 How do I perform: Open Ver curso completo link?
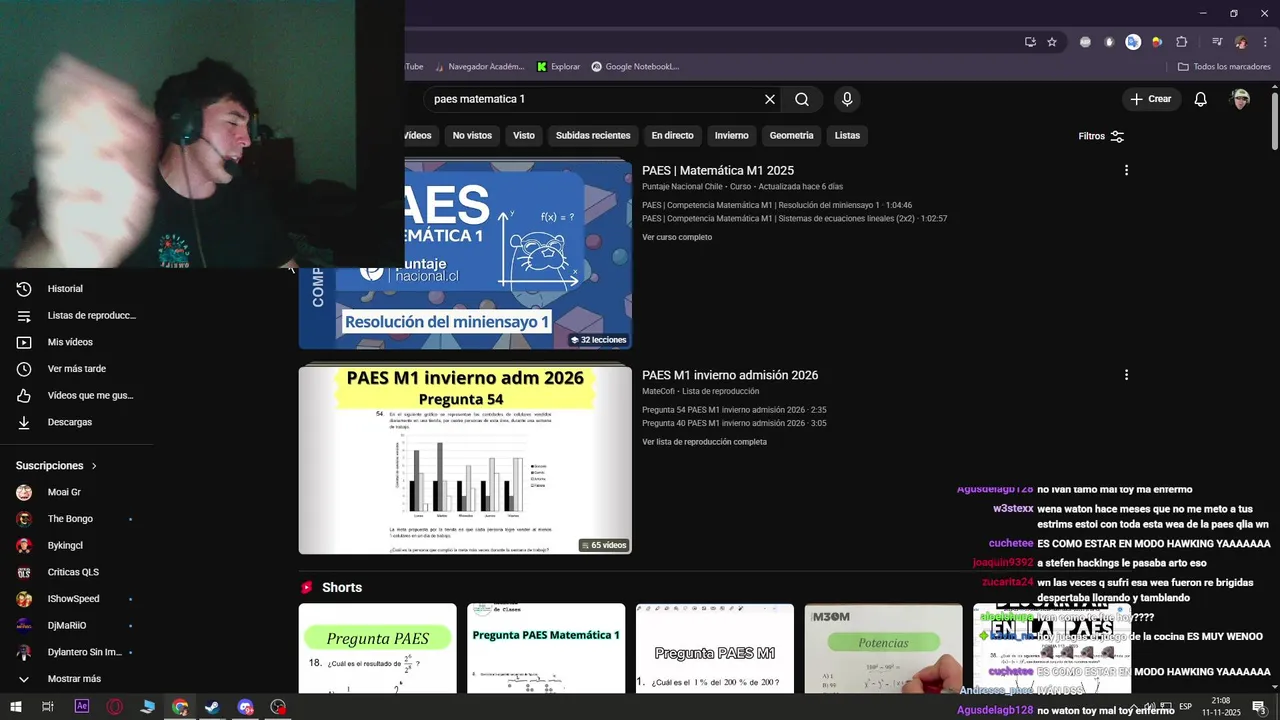[677, 237]
